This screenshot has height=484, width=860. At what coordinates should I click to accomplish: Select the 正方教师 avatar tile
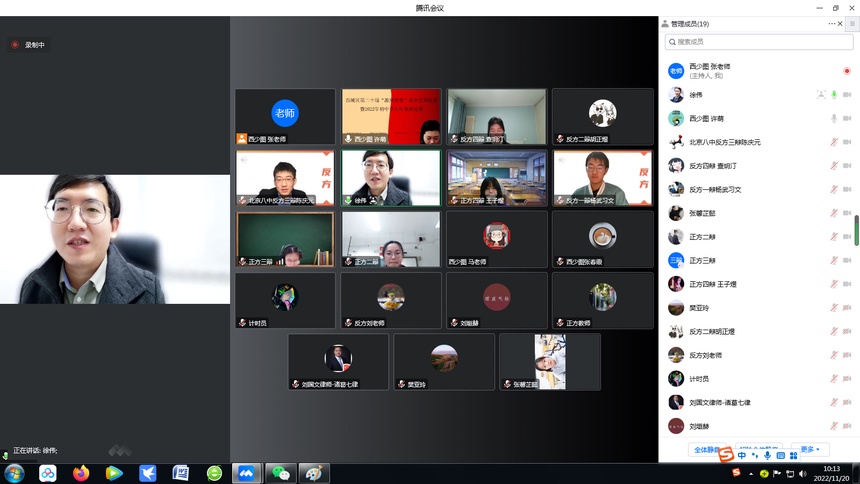pyautogui.click(x=602, y=301)
